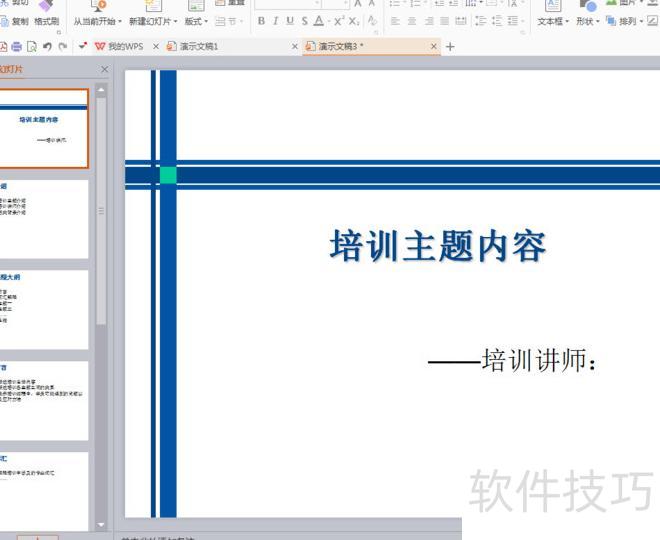660x540 pixels.
Task: Open the Layout (版式) dropdown
Action: [196, 21]
